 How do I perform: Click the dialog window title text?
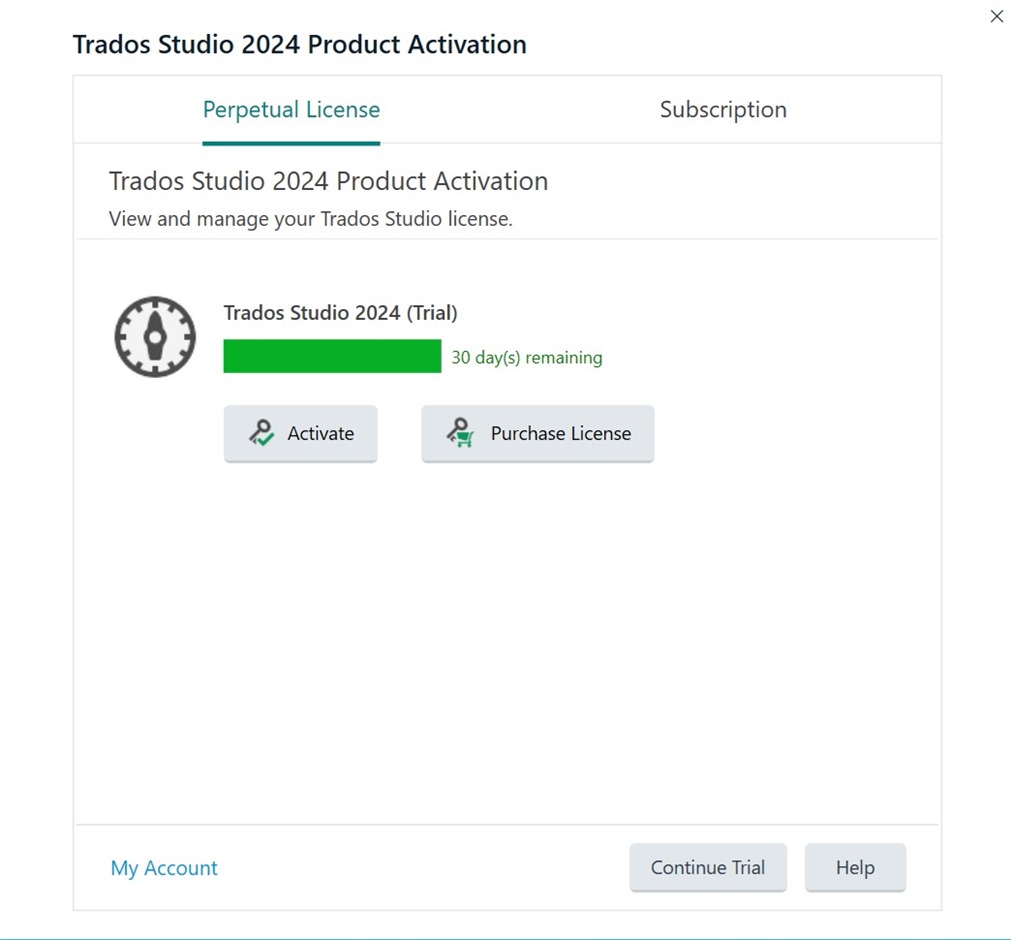(300, 44)
